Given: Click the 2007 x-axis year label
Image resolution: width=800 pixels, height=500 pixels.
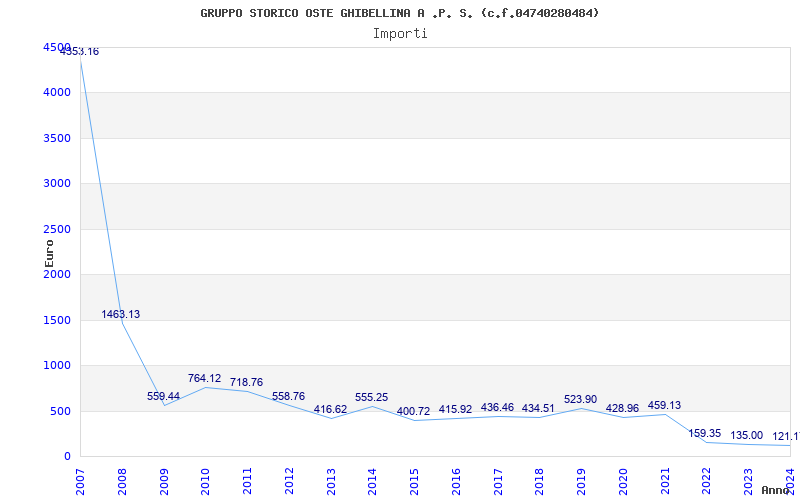Looking at the screenshot, I should pos(81,481).
